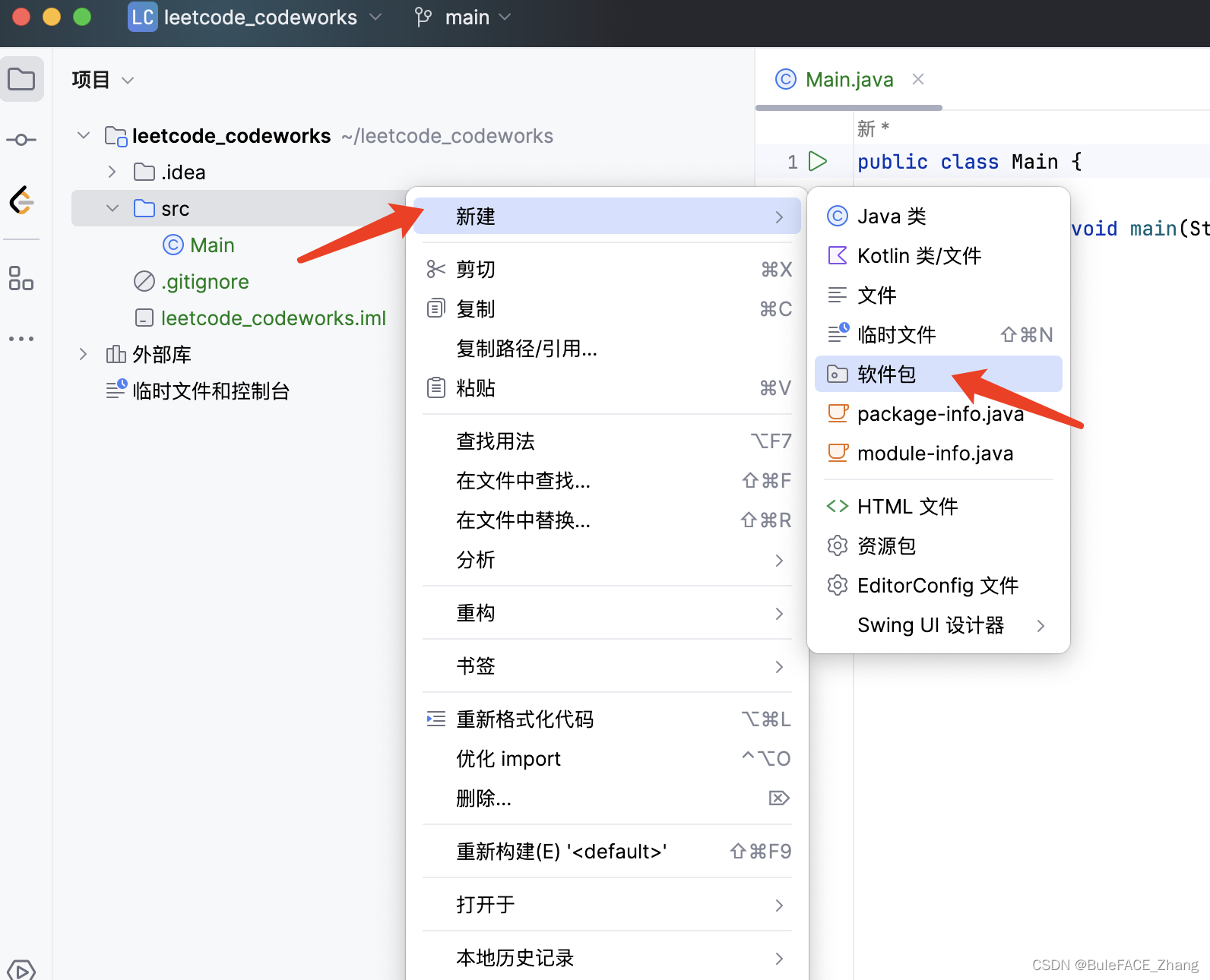Select the Main.java editor tab

coord(848,79)
